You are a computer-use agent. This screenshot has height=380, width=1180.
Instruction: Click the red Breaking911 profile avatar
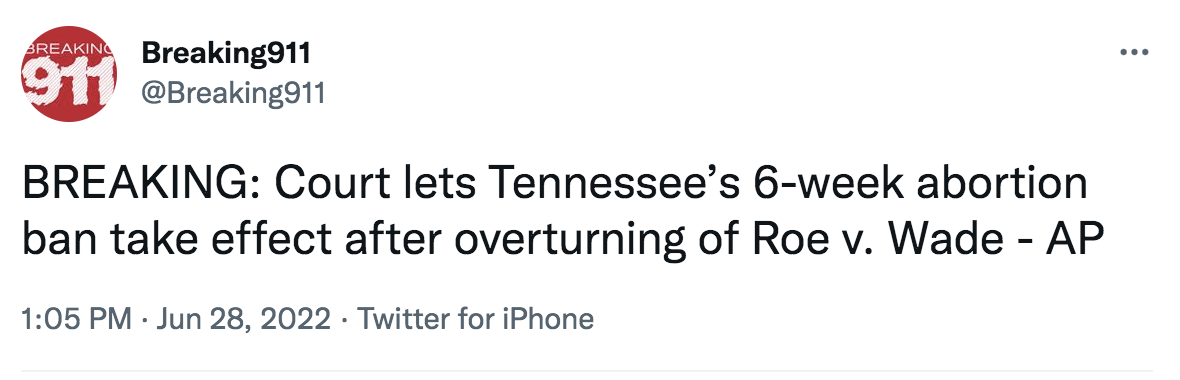pyautogui.click(x=68, y=73)
